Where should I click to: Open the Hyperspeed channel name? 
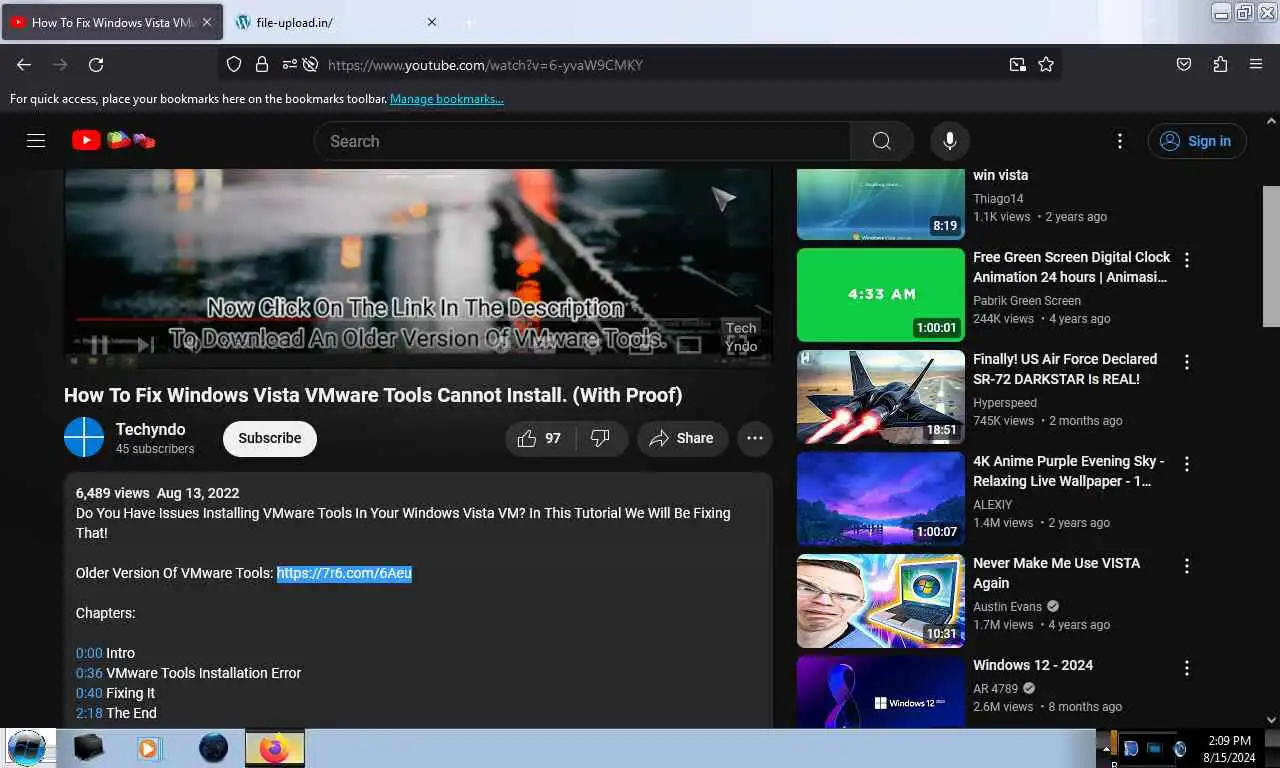(1005, 403)
